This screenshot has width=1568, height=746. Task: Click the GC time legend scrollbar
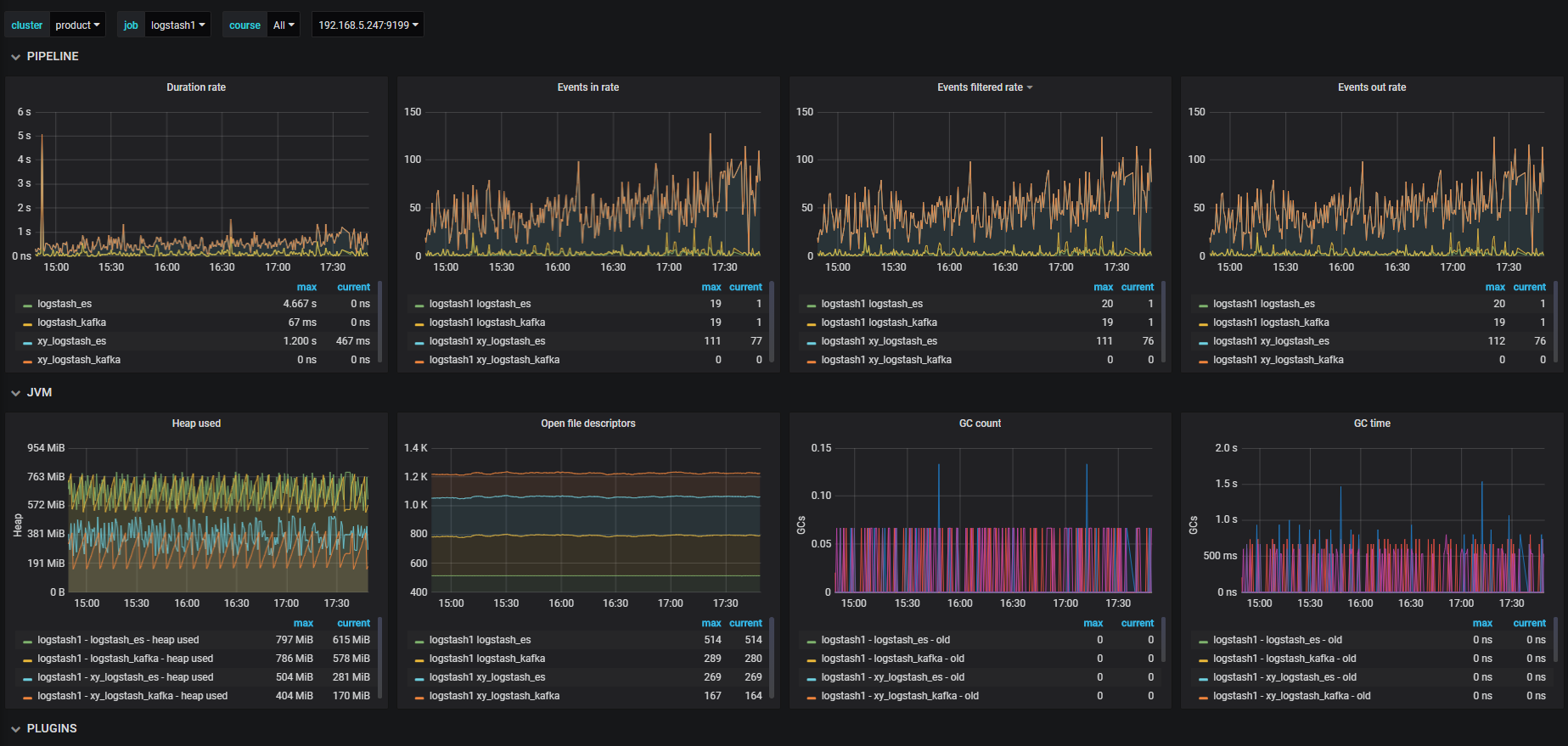[x=1556, y=641]
